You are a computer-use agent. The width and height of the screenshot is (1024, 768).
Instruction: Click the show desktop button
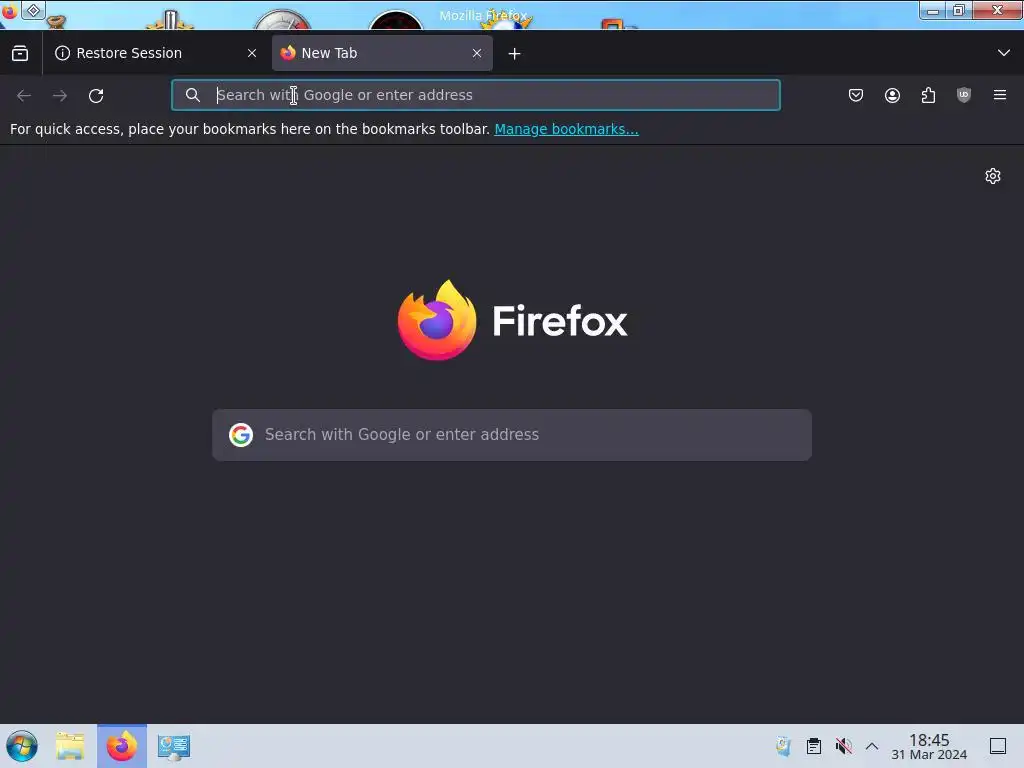pyautogui.click(x=998, y=746)
